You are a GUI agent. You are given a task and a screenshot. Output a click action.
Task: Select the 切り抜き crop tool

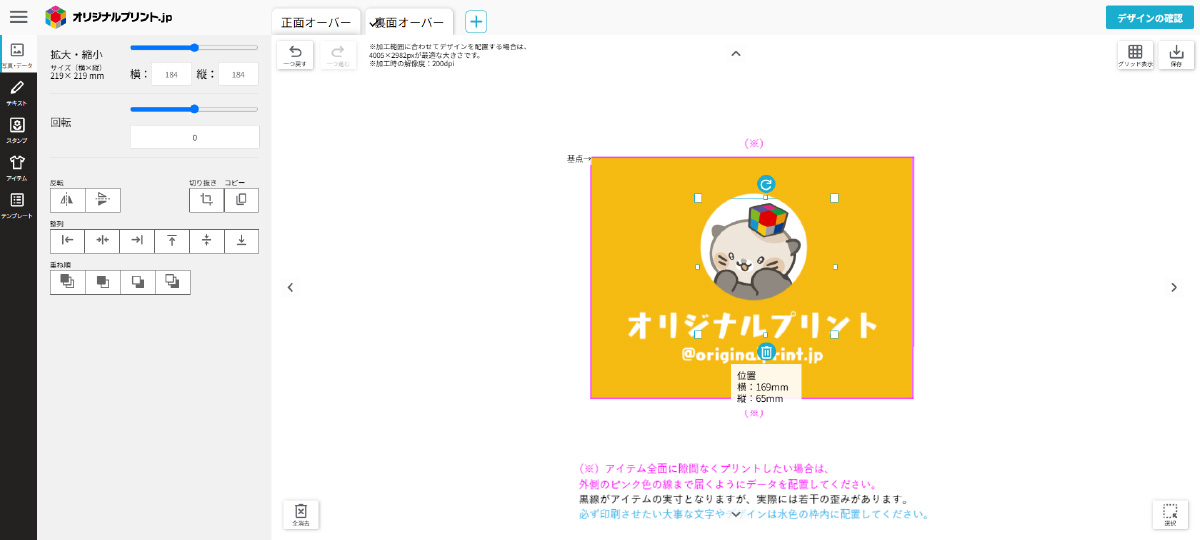[x=207, y=200]
